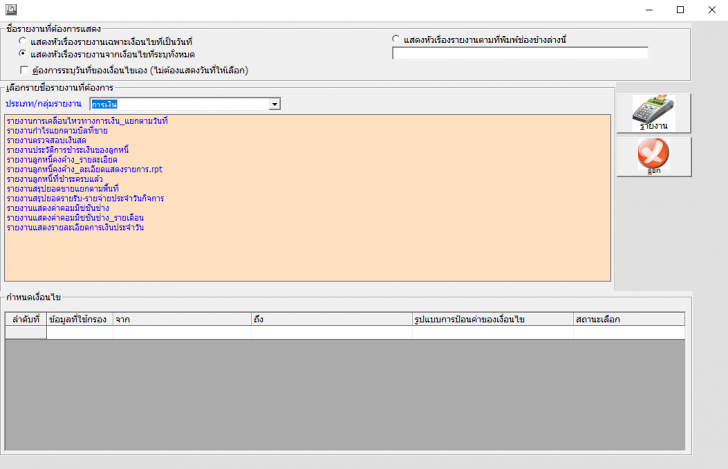Click the จาก column header
Viewport: 728px width, 469px height.
pyautogui.click(x=182, y=319)
